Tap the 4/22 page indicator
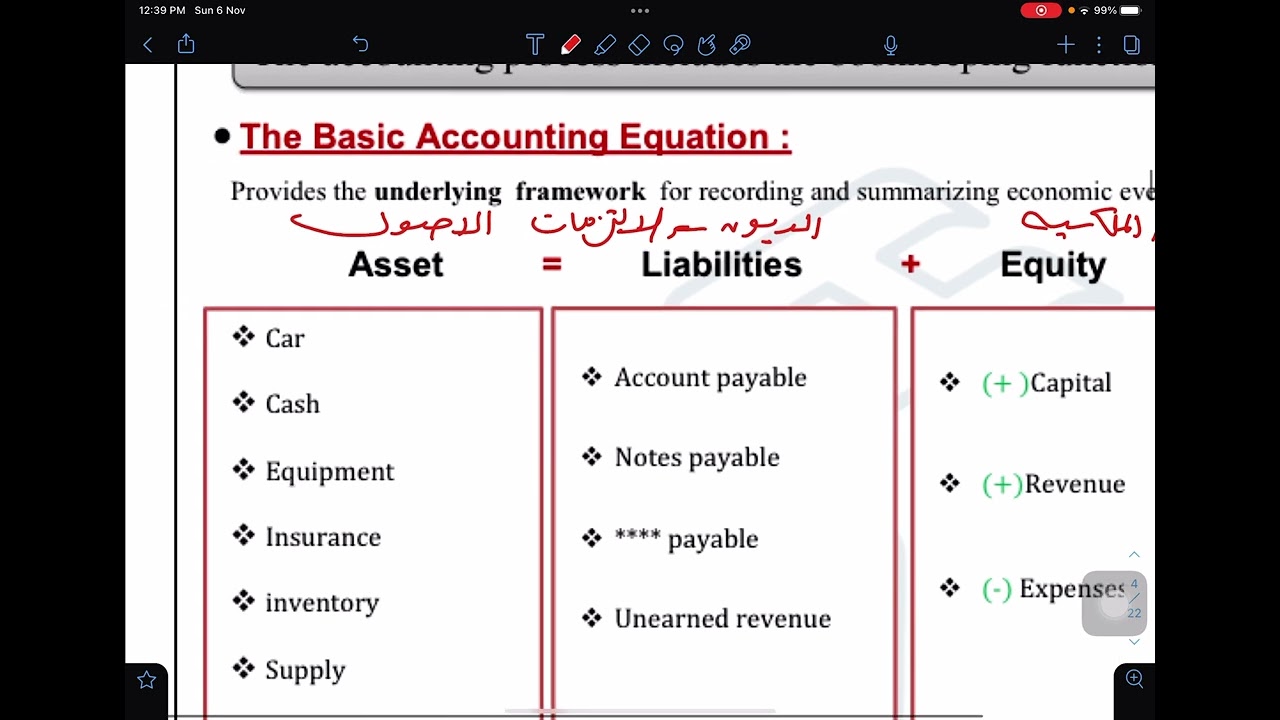1280x720 pixels. click(x=1134, y=598)
